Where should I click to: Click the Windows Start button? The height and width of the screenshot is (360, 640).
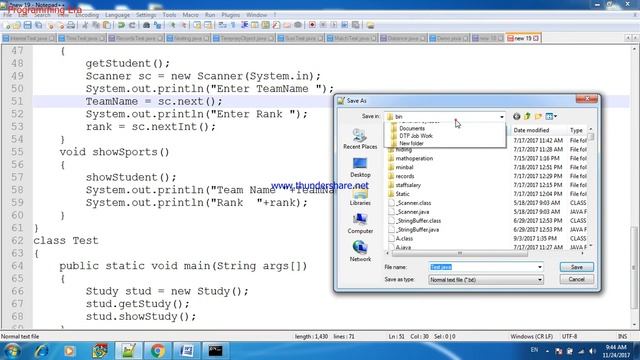coord(12,351)
